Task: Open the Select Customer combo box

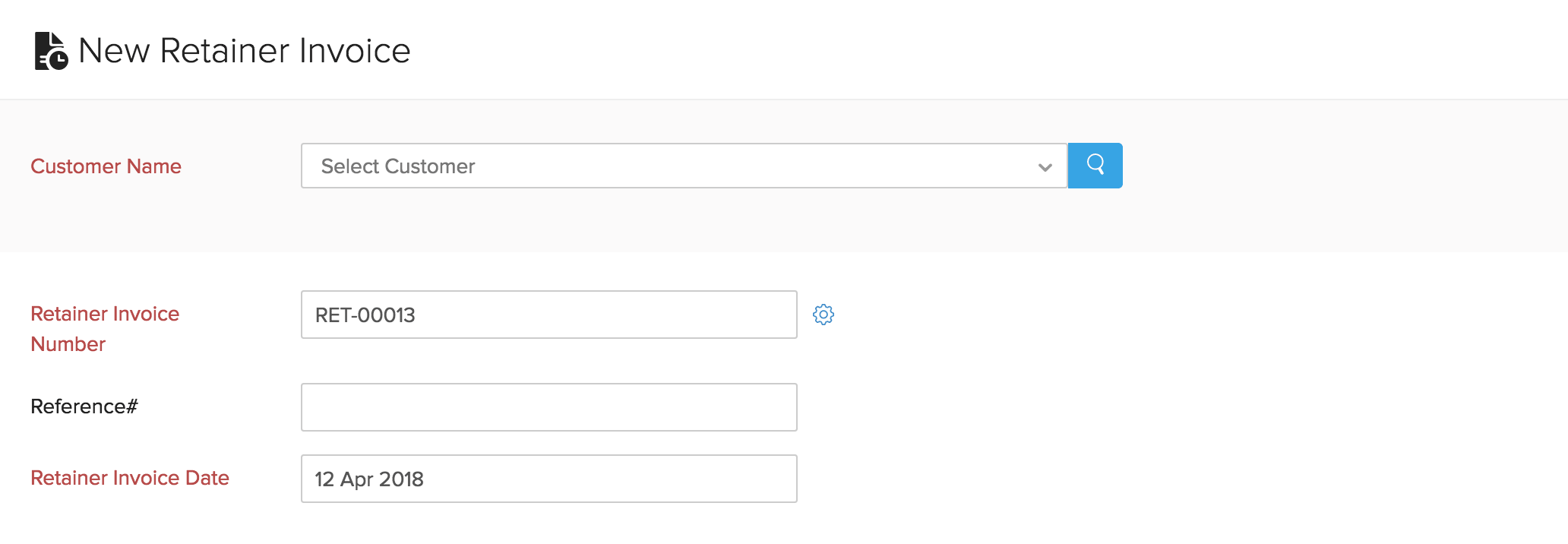Action: coord(684,166)
